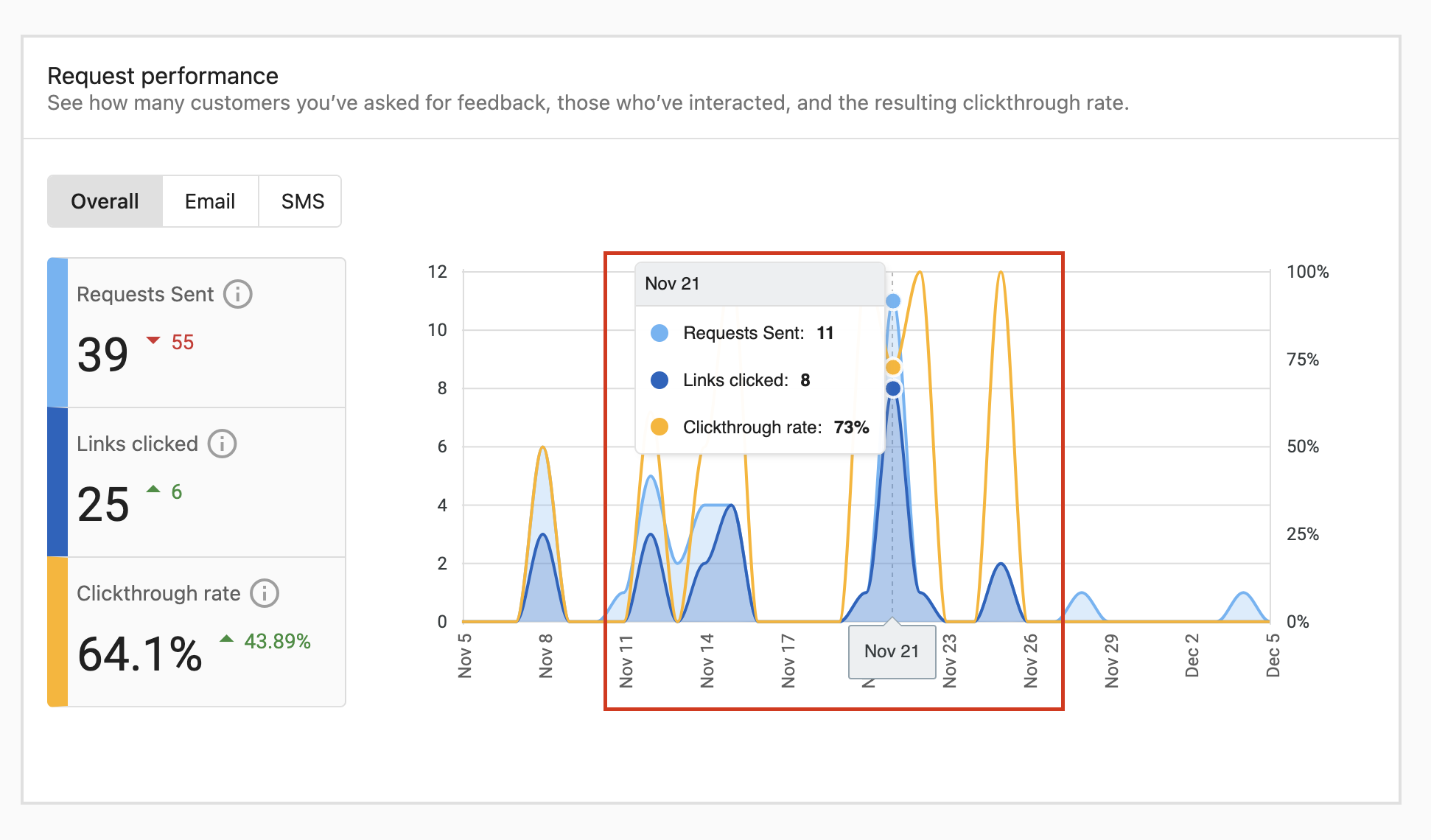Select the Requests Sent metric card value 39
The width and height of the screenshot is (1431, 840).
pos(103,354)
